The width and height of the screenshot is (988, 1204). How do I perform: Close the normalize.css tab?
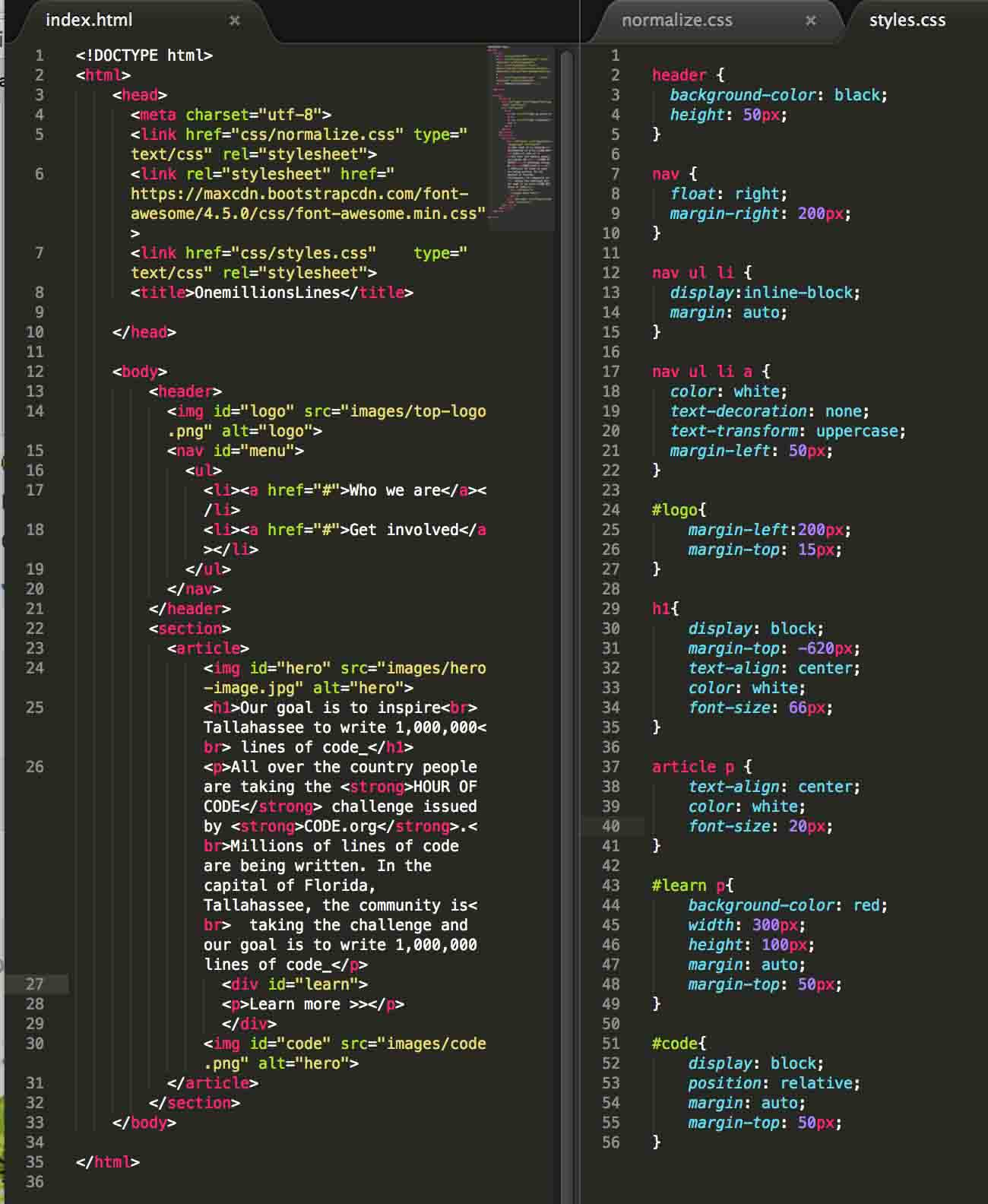tap(811, 21)
